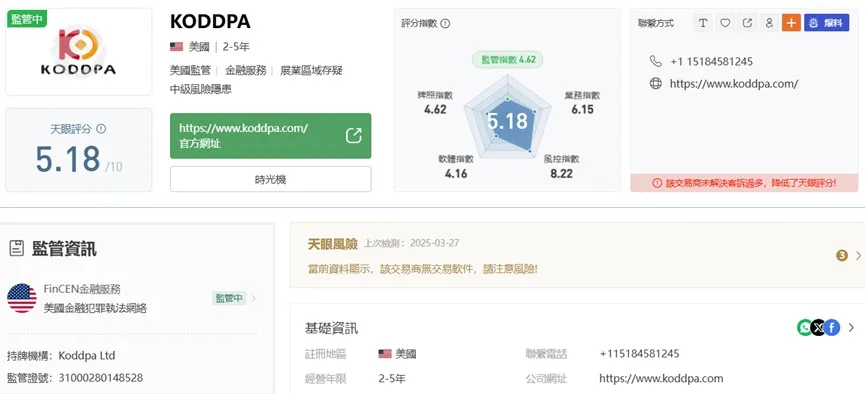Click the 金融服務 tag
The image size is (865, 394).
coord(246,71)
